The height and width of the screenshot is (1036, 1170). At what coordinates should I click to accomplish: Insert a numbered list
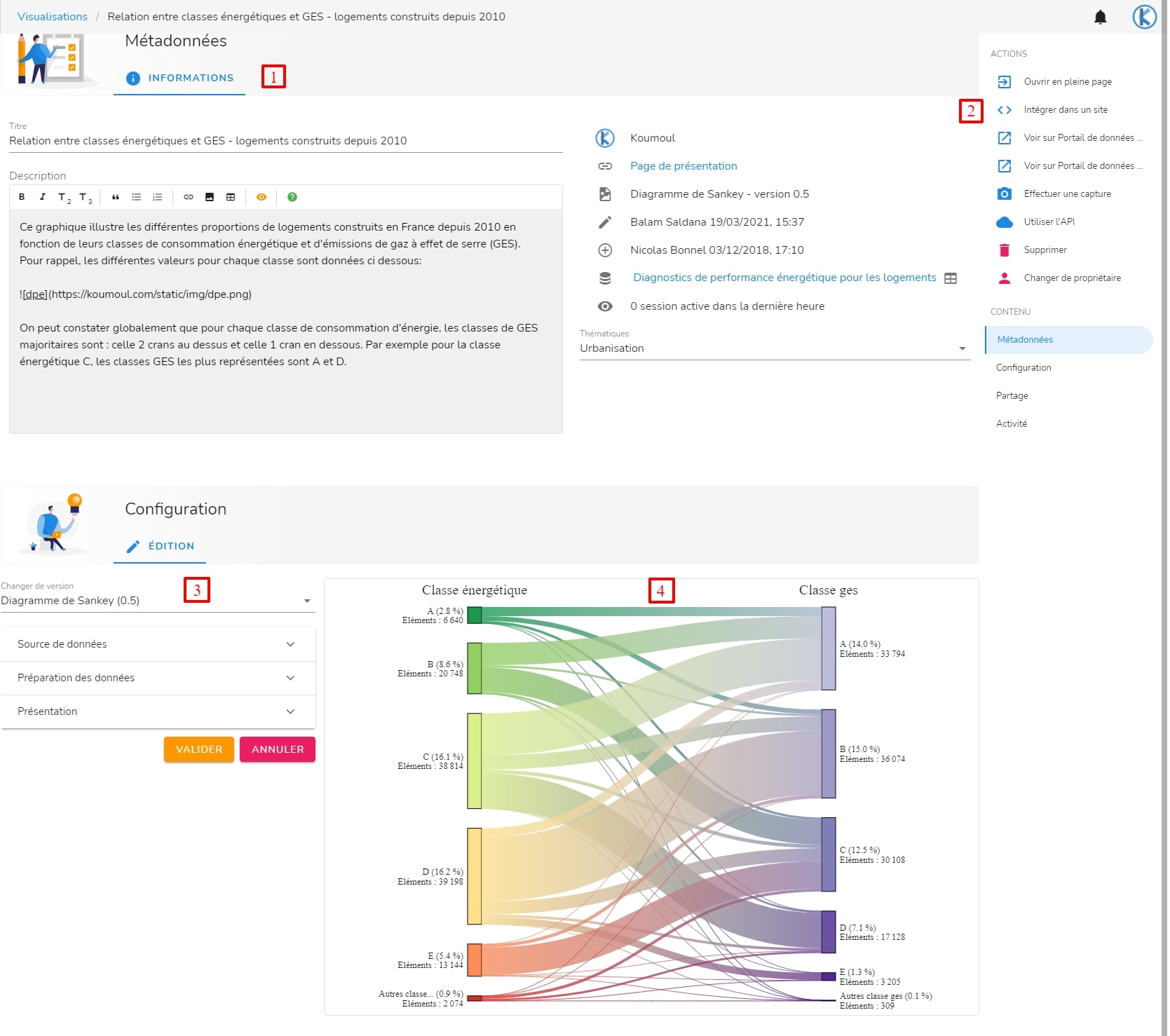[x=158, y=197]
